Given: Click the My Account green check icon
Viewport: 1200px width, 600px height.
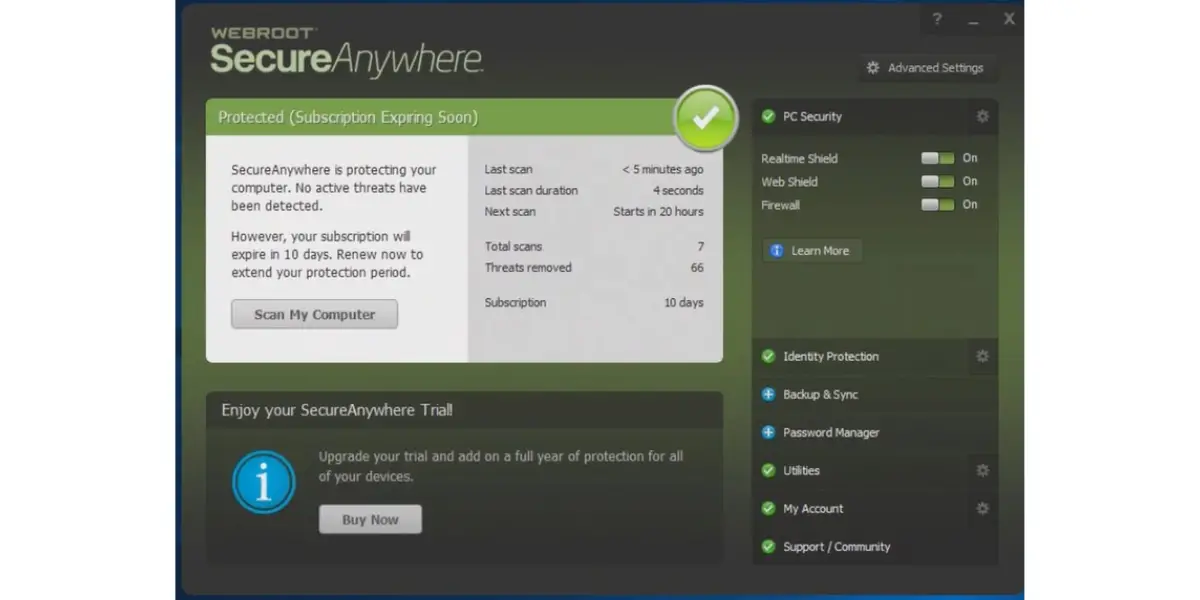Looking at the screenshot, I should (768, 508).
